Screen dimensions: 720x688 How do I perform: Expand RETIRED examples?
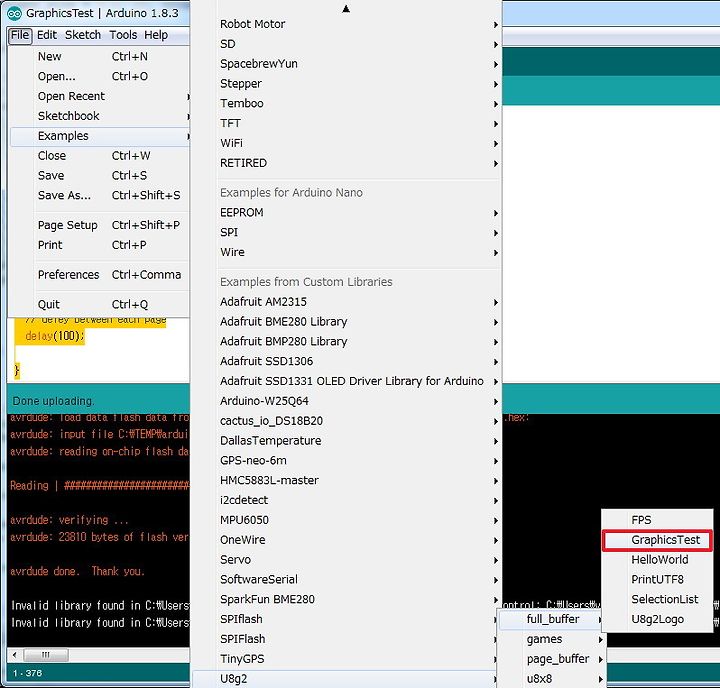(x=347, y=163)
